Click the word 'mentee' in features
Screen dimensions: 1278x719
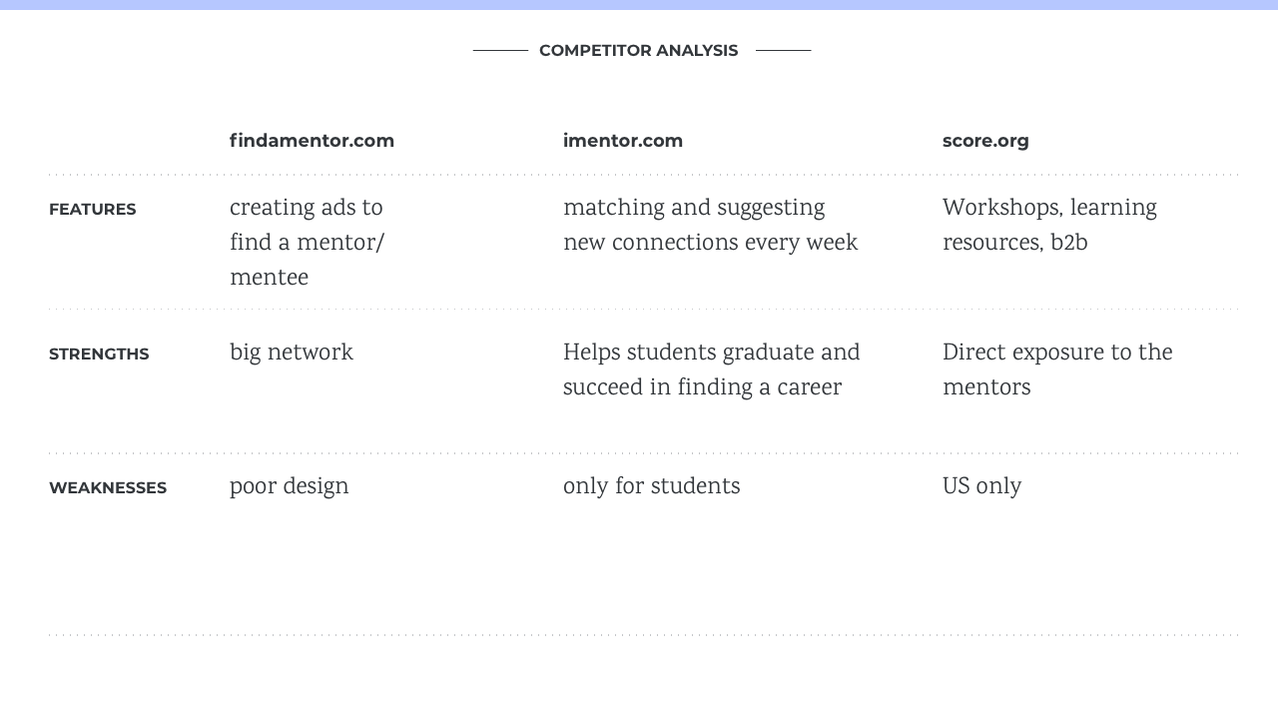pos(269,278)
